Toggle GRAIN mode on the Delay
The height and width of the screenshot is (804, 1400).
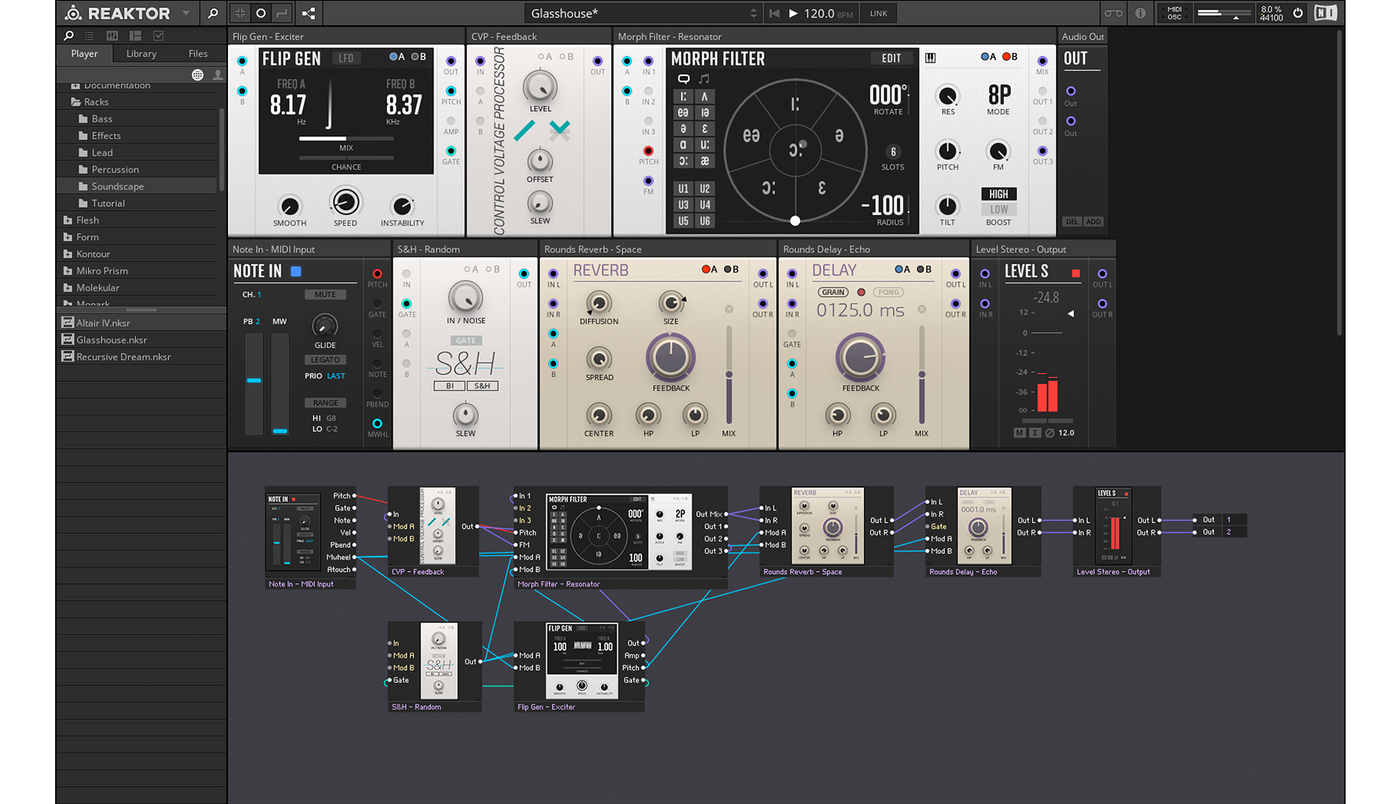click(x=833, y=292)
